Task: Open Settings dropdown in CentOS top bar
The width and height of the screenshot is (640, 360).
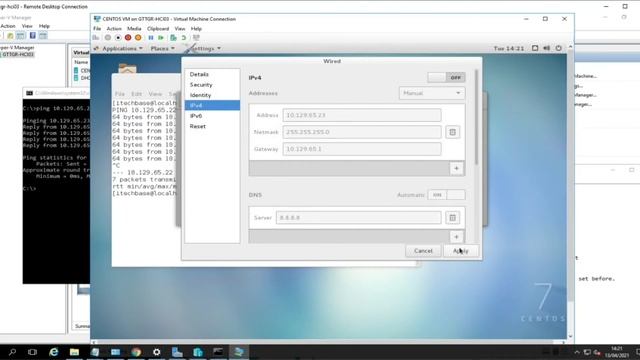Action: [x=204, y=48]
